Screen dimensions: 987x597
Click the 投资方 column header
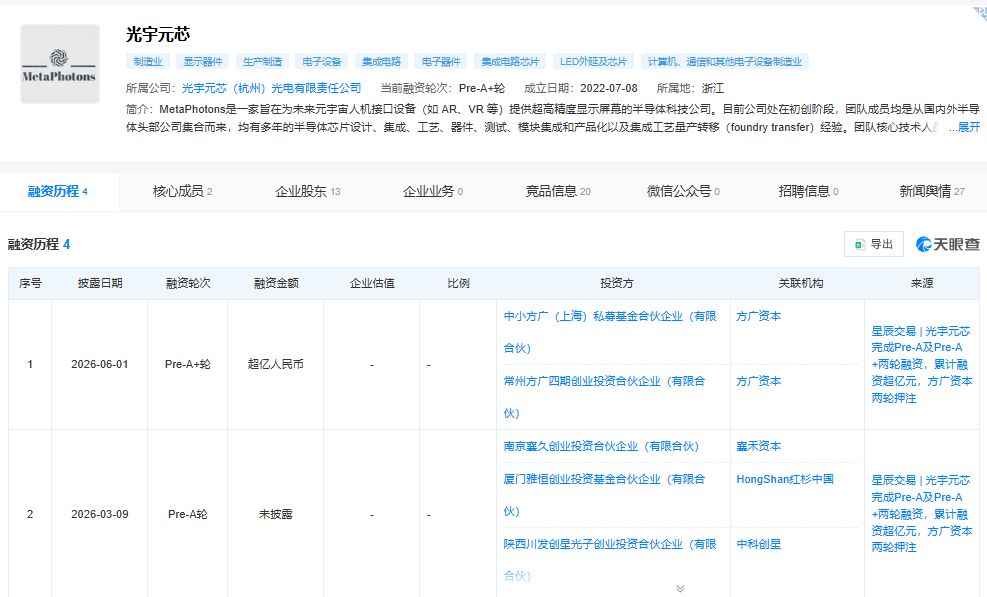[616, 283]
